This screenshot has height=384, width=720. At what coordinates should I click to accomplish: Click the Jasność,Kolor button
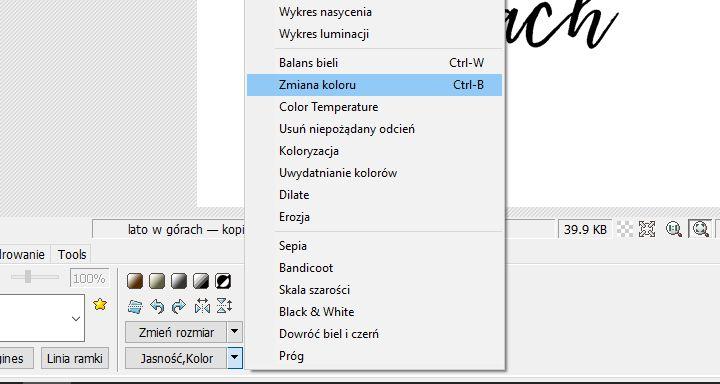[176, 358]
